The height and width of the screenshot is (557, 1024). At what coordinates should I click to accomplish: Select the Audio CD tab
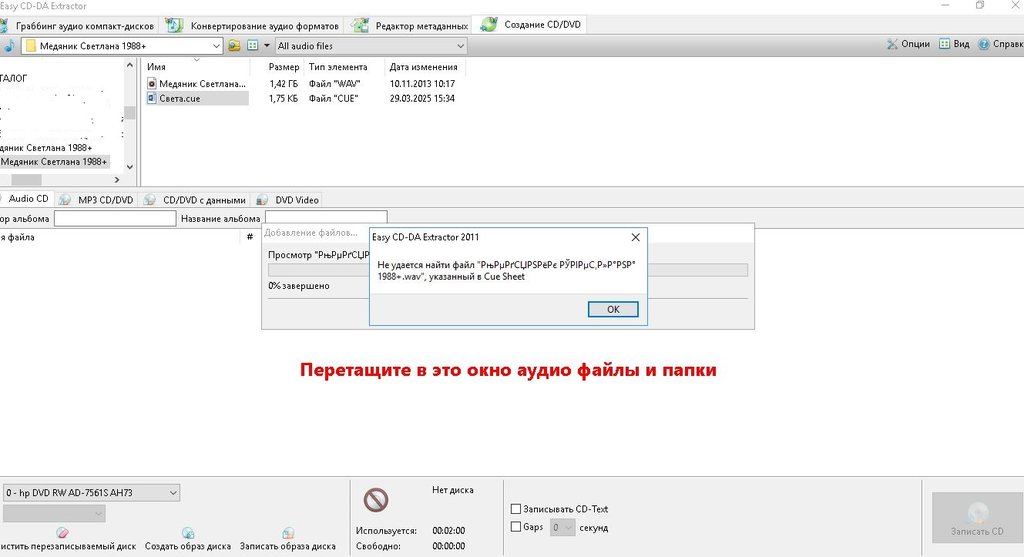[28, 199]
